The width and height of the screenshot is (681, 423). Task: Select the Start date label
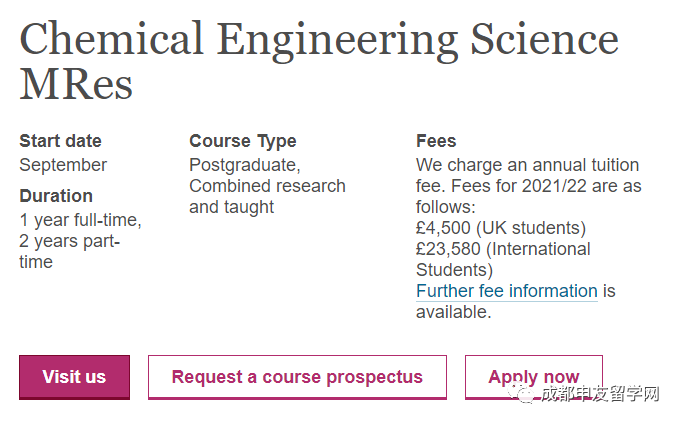click(60, 141)
